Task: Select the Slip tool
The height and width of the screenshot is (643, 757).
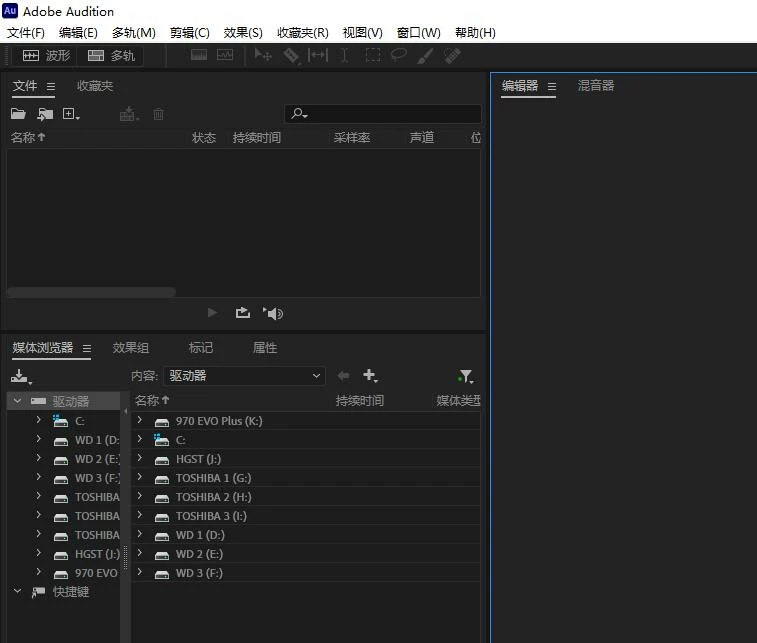Action: point(318,56)
